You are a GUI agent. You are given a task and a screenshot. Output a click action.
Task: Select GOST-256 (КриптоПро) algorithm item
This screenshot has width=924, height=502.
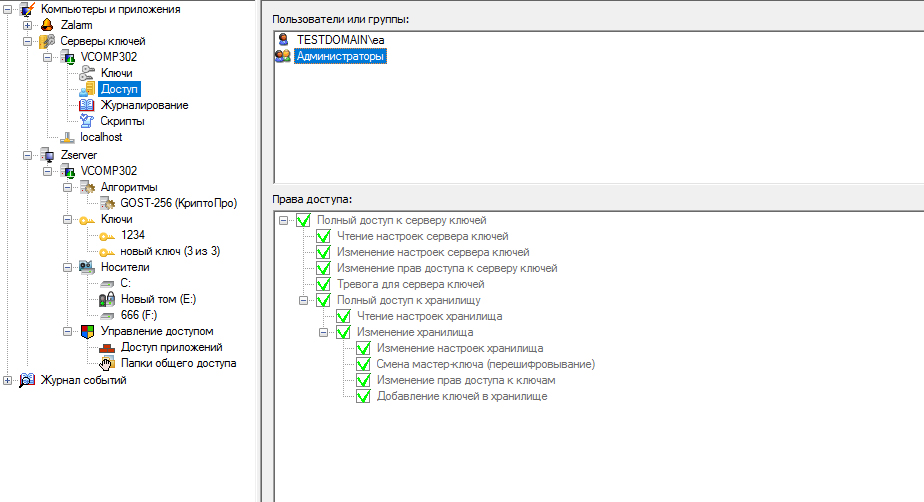[179, 203]
